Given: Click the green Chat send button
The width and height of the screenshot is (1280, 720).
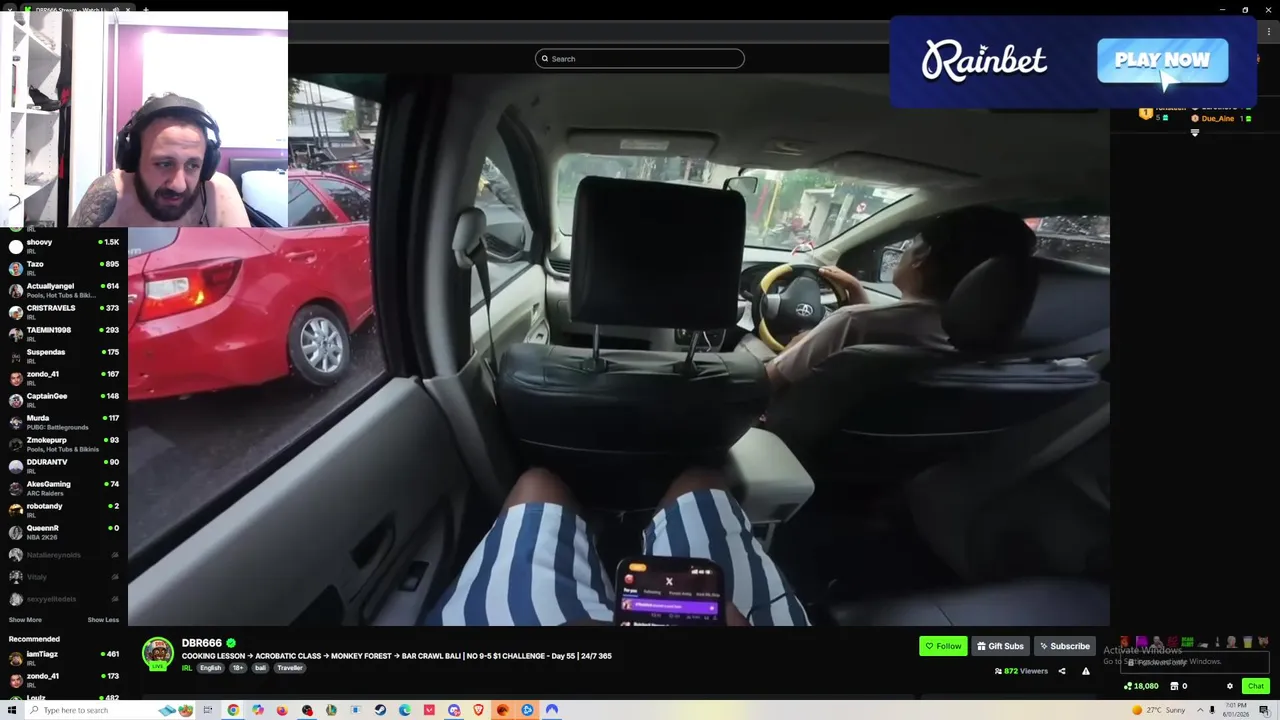Looking at the screenshot, I should [x=1256, y=686].
